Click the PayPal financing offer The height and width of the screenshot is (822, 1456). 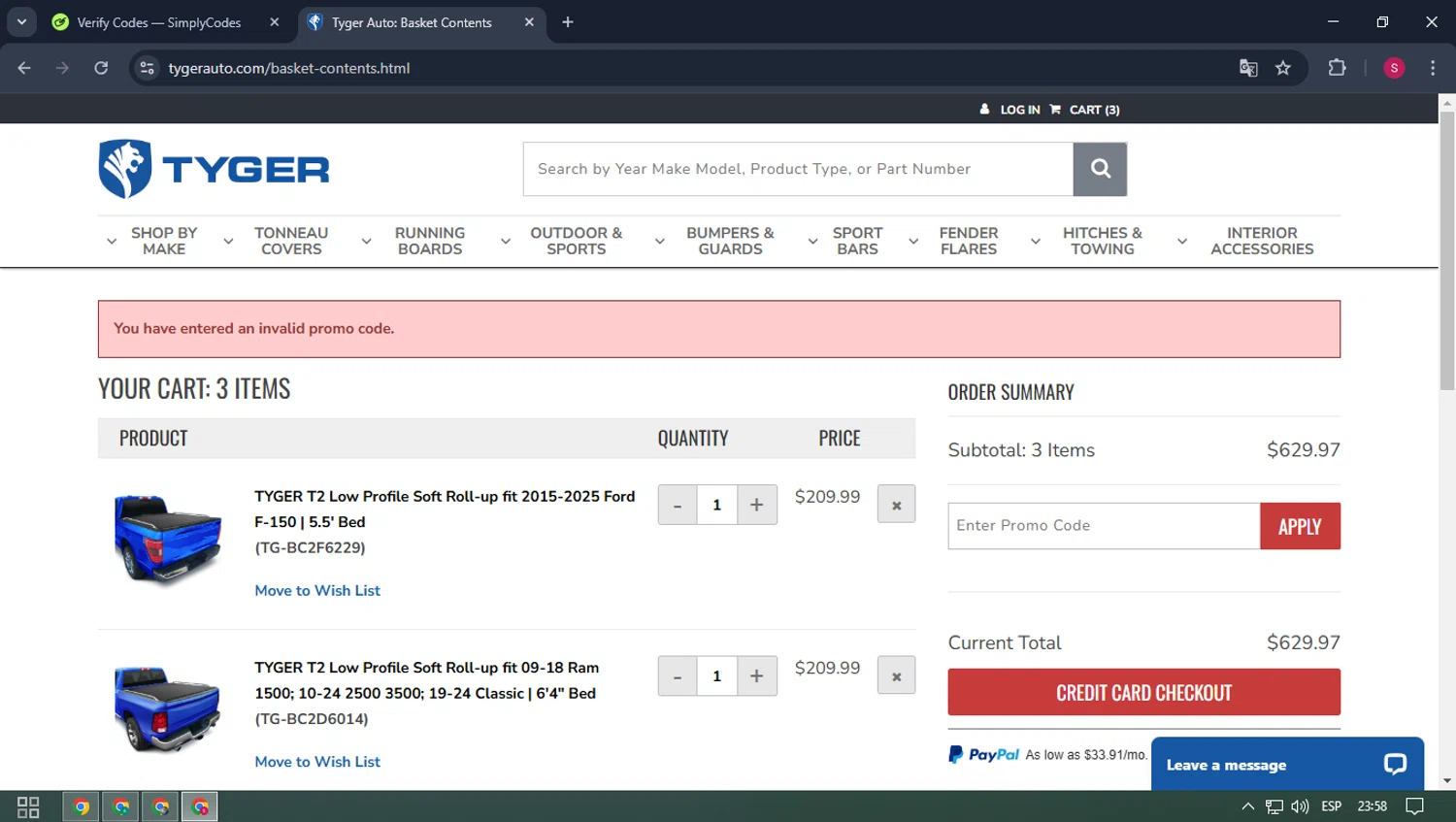tap(1047, 754)
